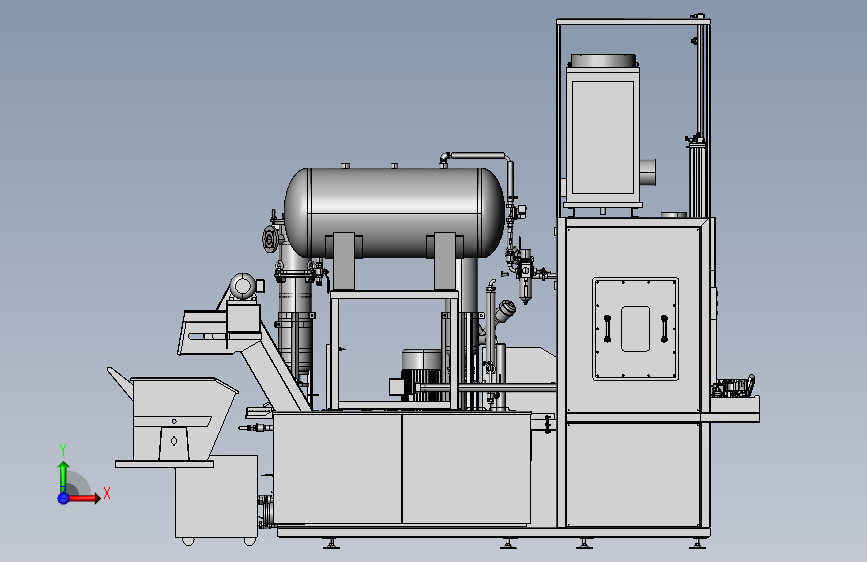867x562 pixels.
Task: Select the tall rectangular collector unit on top
Action: tap(602, 136)
